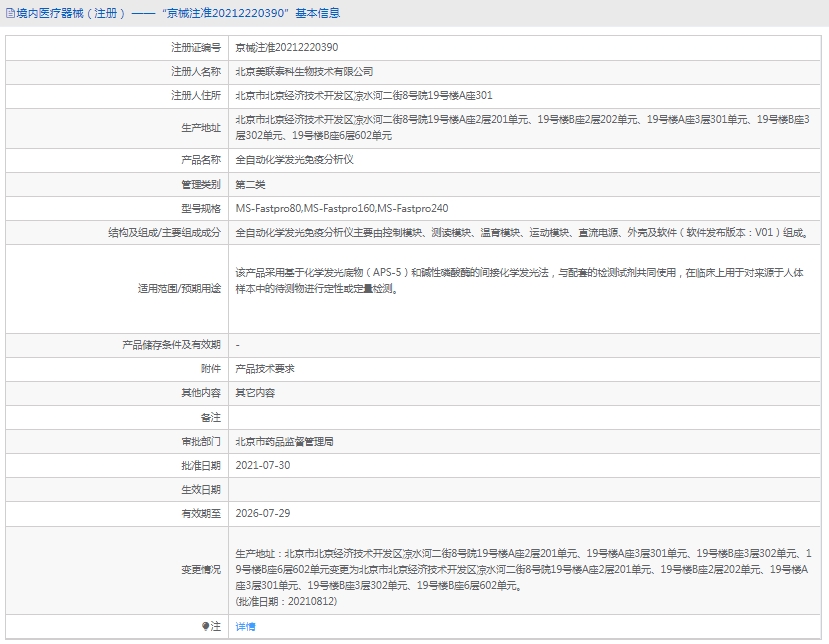Click the 注册人住所 address value
The width and height of the screenshot is (829, 644).
[363, 96]
